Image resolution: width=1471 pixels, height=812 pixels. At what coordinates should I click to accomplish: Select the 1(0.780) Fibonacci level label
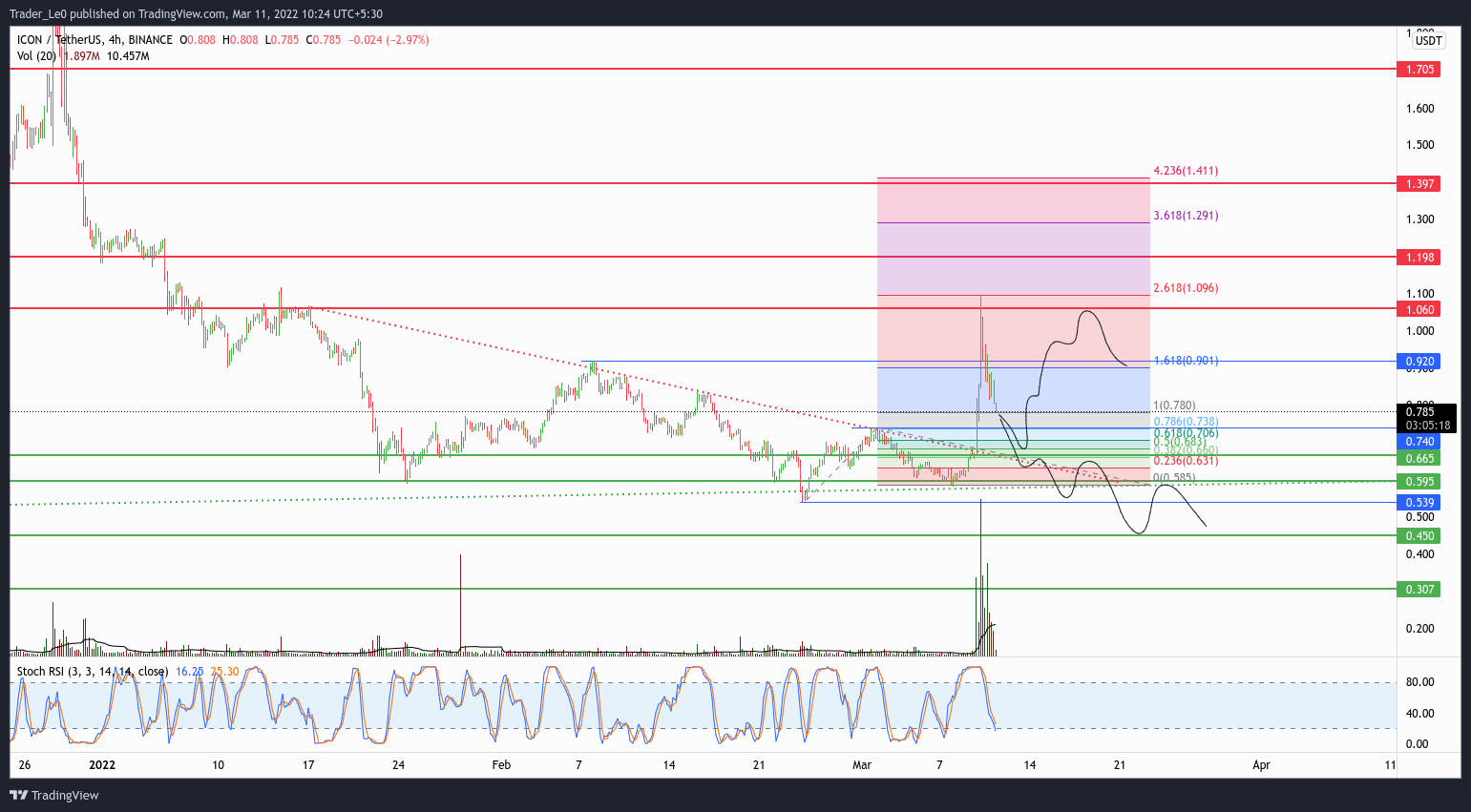(x=1174, y=406)
